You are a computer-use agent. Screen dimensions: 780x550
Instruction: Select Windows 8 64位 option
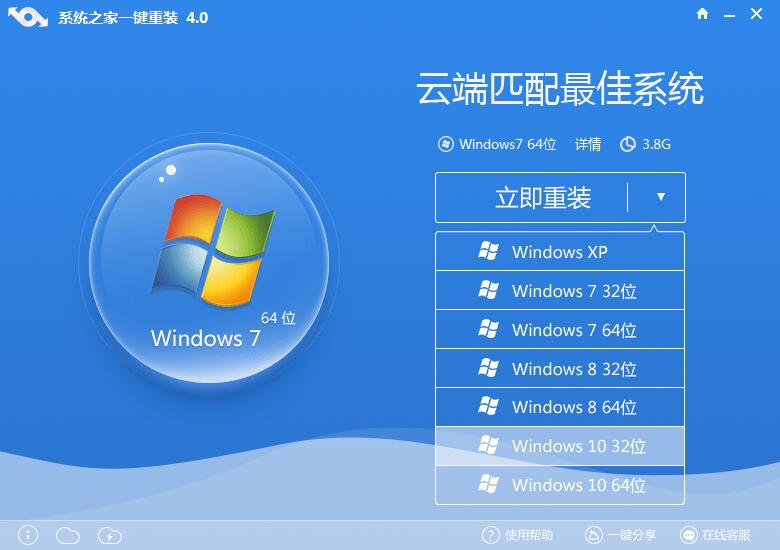(560, 407)
